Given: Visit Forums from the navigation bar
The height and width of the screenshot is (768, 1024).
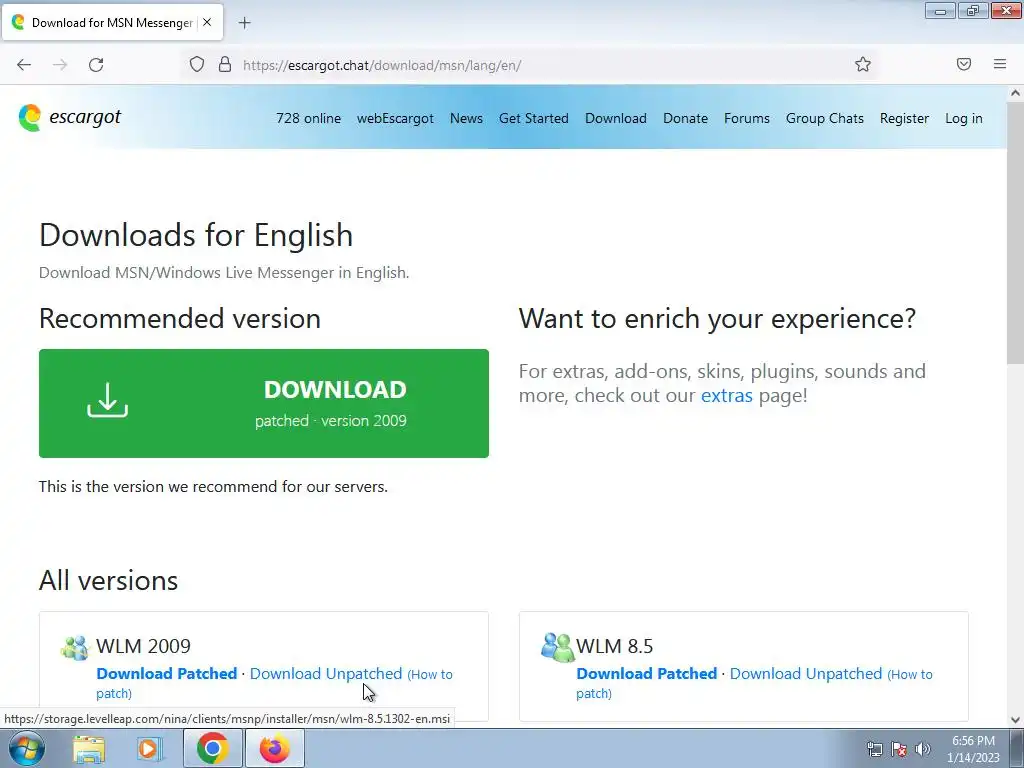Looking at the screenshot, I should pos(746,118).
